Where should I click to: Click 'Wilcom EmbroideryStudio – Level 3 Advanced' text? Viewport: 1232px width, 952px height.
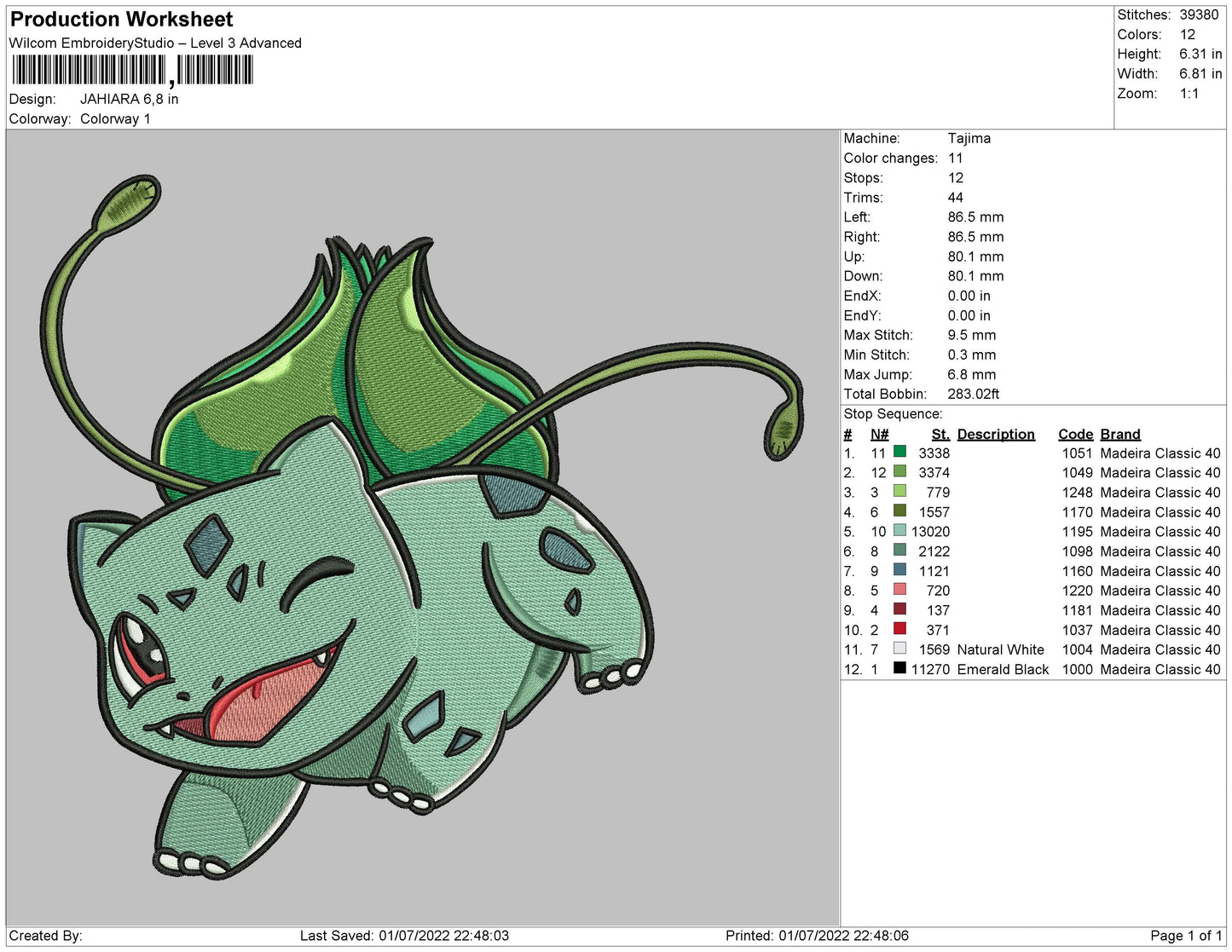click(155, 43)
